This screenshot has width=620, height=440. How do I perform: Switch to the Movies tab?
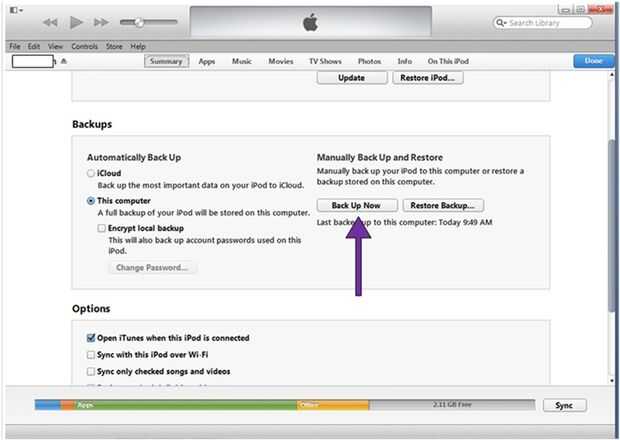click(x=281, y=61)
